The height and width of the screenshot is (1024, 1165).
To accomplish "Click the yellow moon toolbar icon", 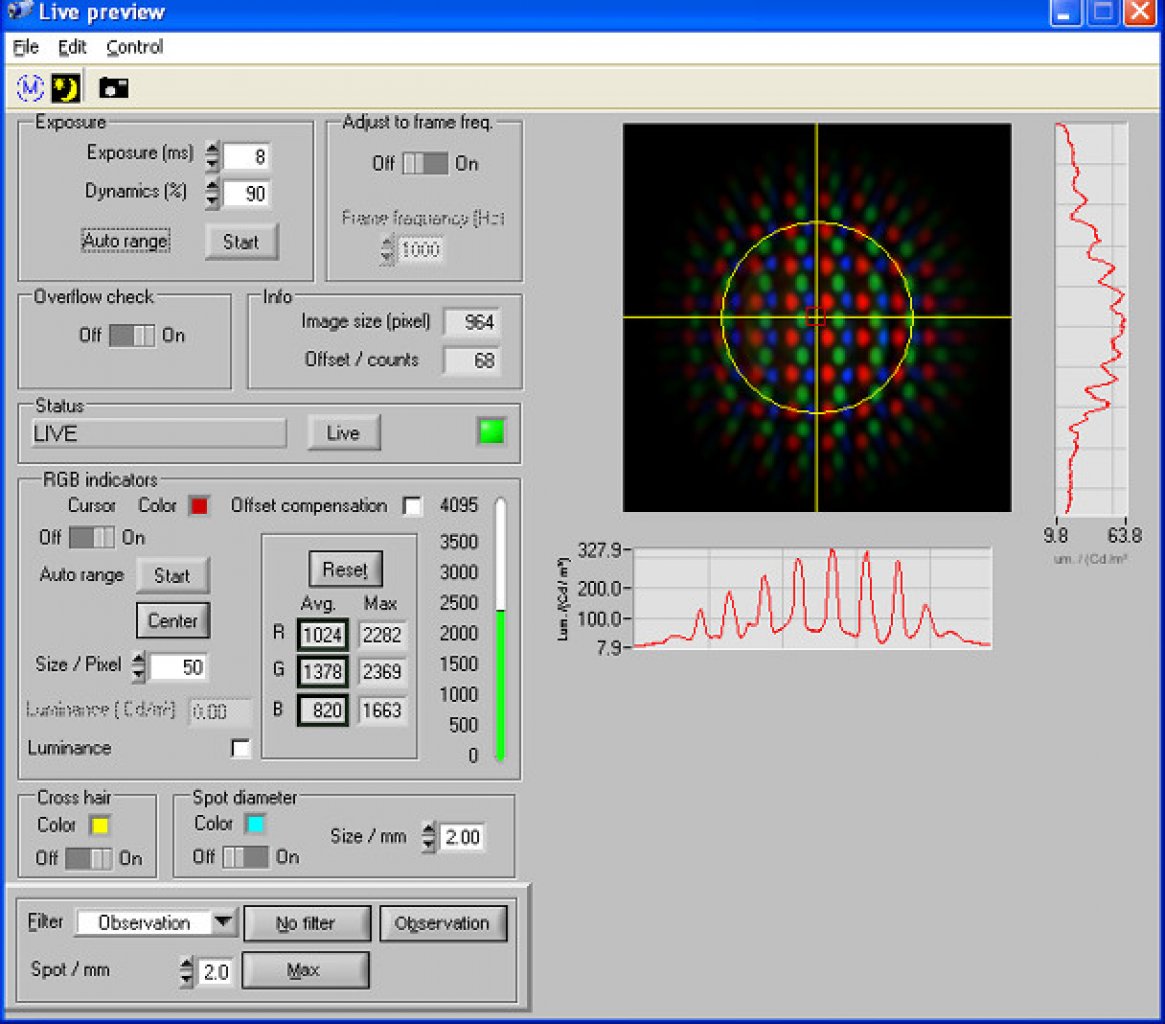I will tap(65, 88).
